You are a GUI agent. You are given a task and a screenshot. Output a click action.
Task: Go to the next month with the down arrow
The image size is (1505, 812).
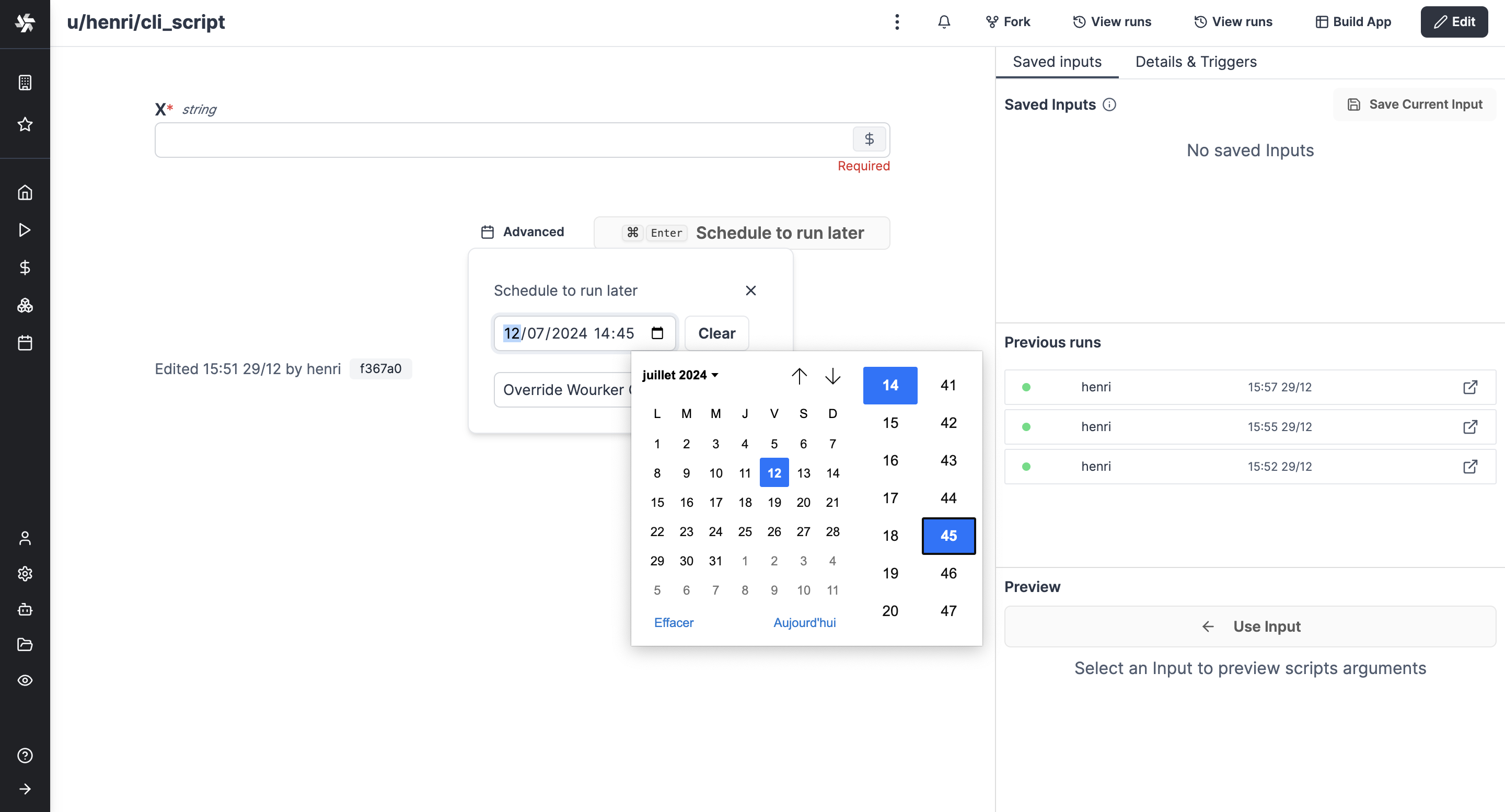(832, 376)
